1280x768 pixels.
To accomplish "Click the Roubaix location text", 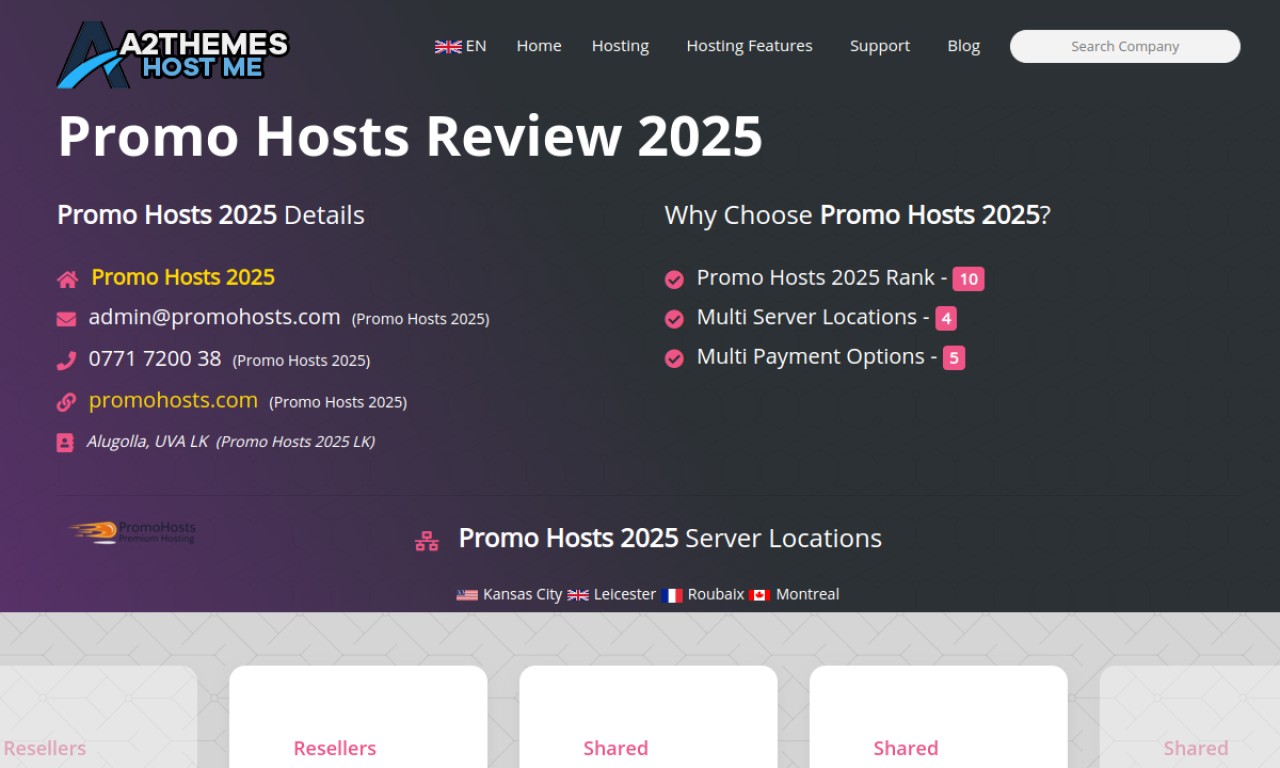I will pos(716,594).
